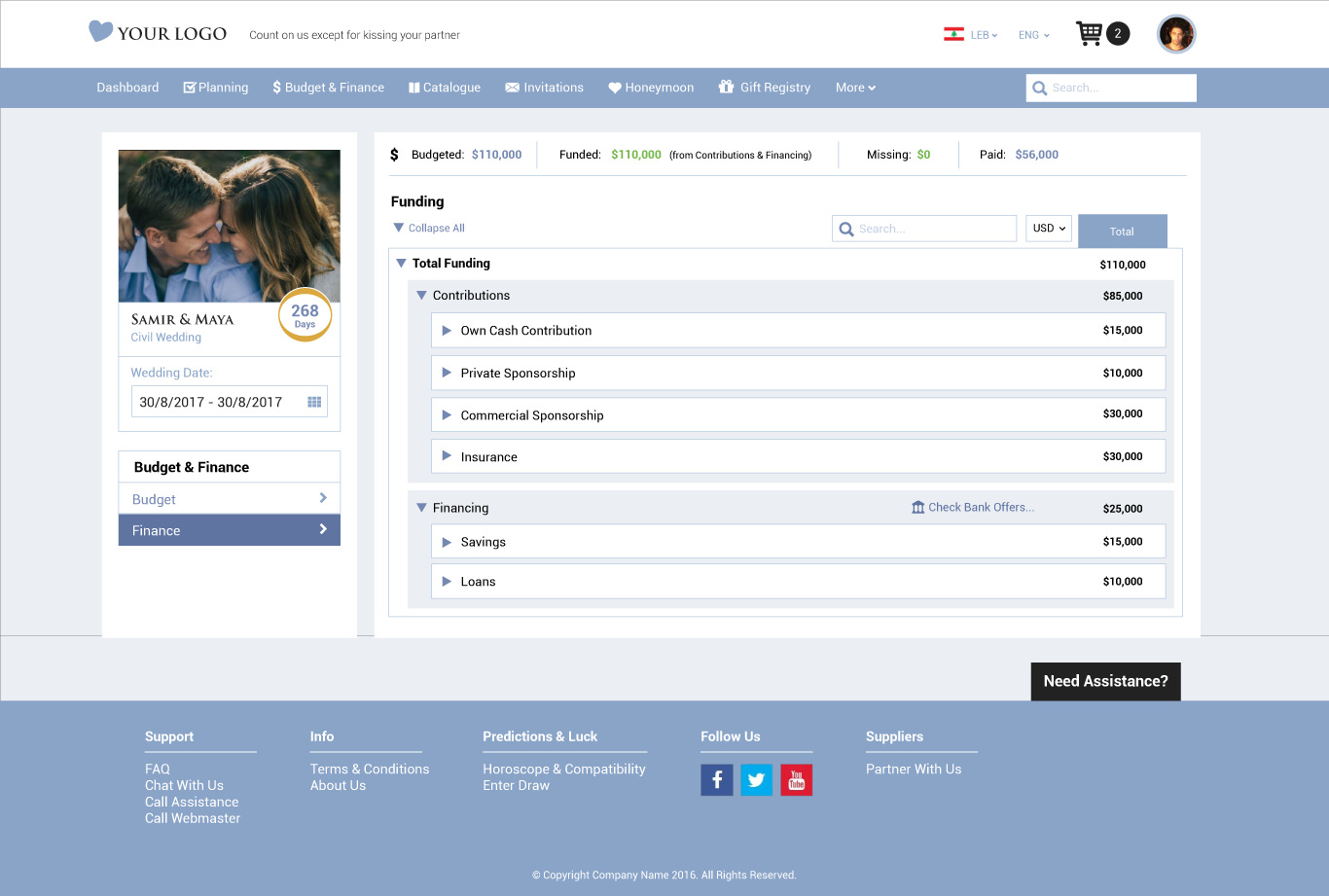1329x896 pixels.
Task: Click the Funding search input field
Action: pyautogui.click(x=924, y=229)
